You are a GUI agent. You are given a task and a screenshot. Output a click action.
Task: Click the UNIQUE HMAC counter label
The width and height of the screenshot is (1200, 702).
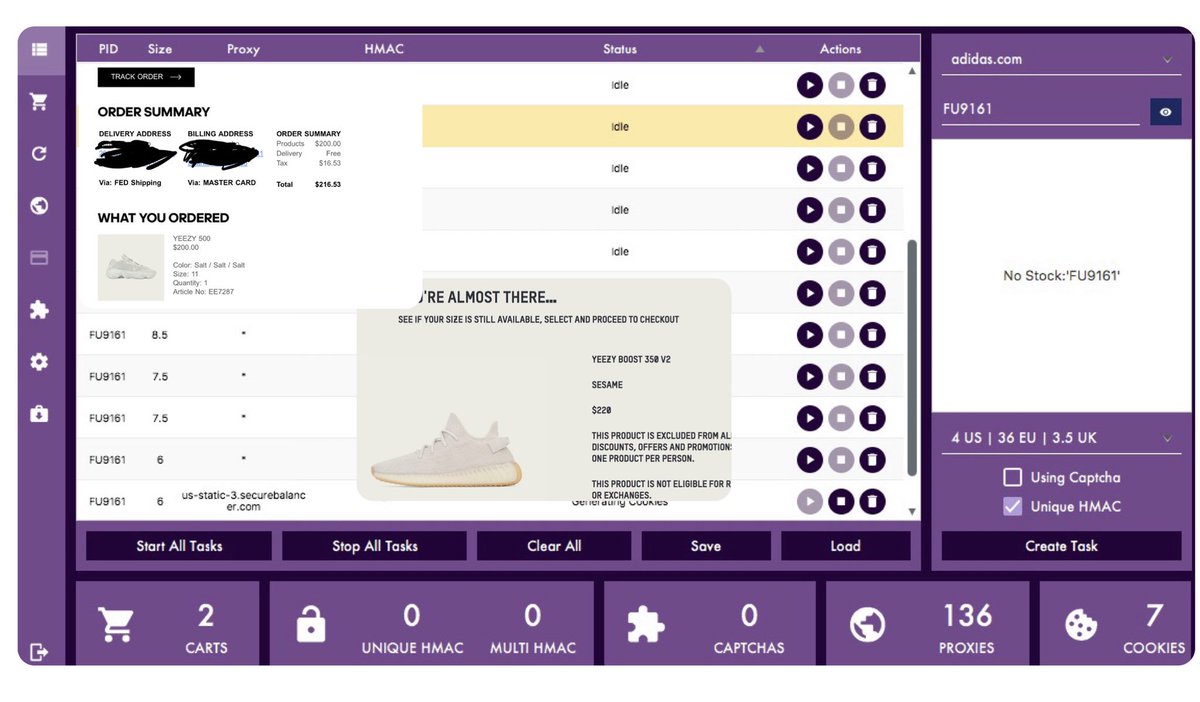(412, 648)
